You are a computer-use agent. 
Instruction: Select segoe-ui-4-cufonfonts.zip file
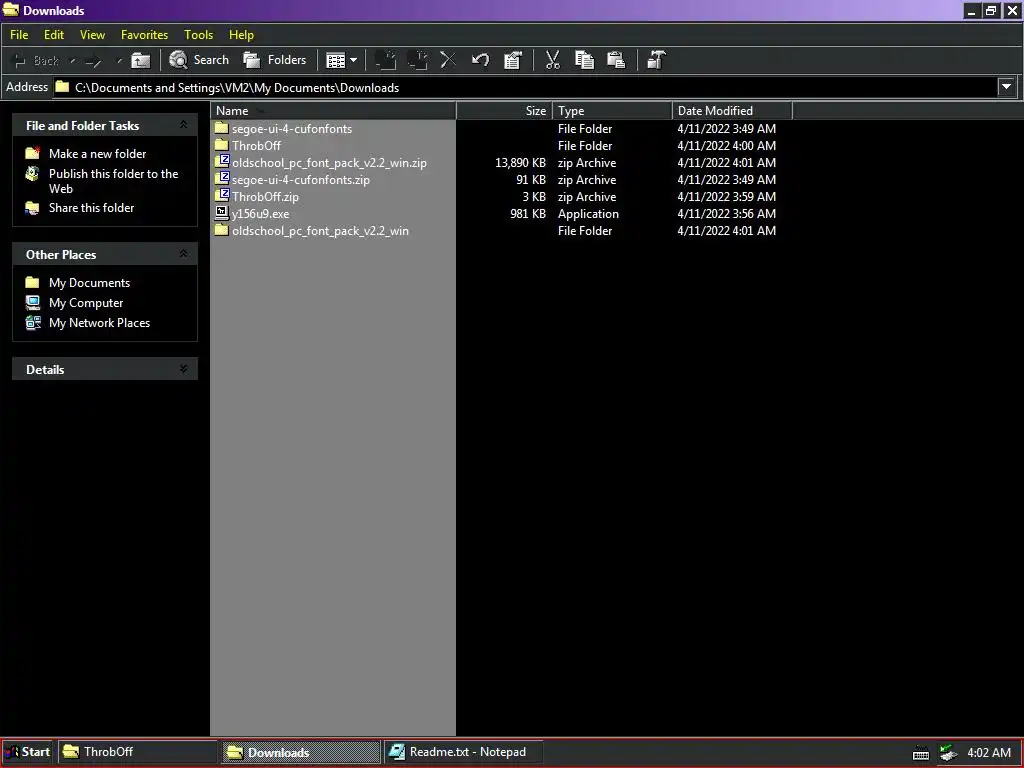pyautogui.click(x=300, y=180)
